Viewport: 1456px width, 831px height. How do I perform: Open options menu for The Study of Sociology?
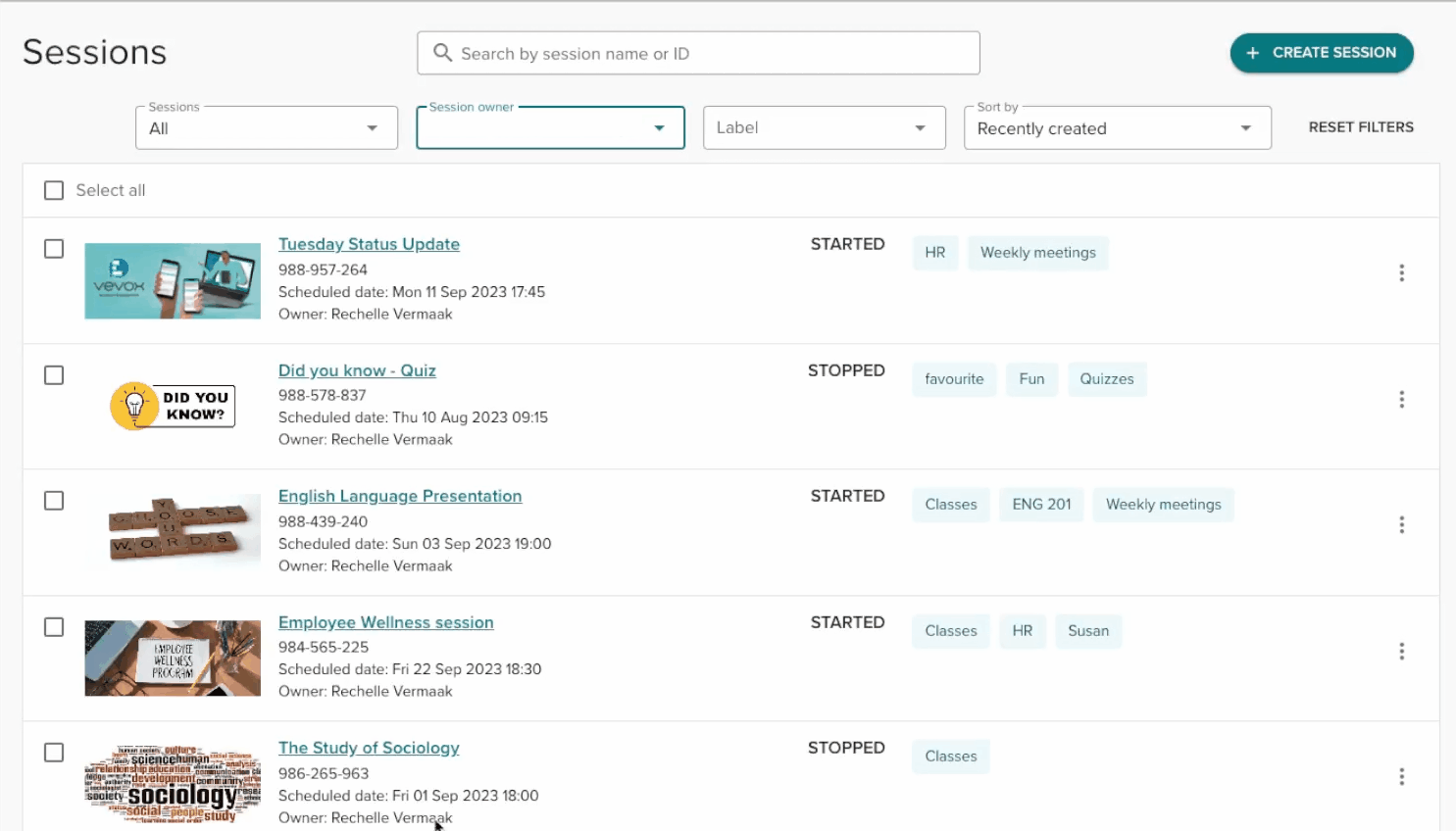click(1401, 777)
